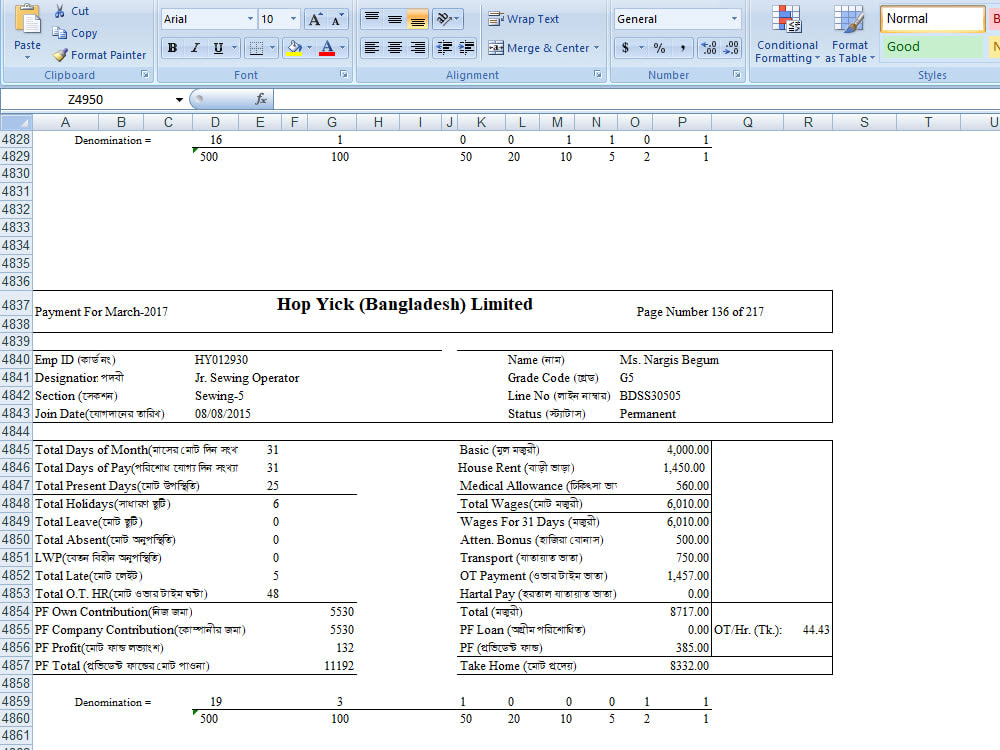Click the PF Total value 11192
The image size is (1000, 750).
(x=339, y=666)
